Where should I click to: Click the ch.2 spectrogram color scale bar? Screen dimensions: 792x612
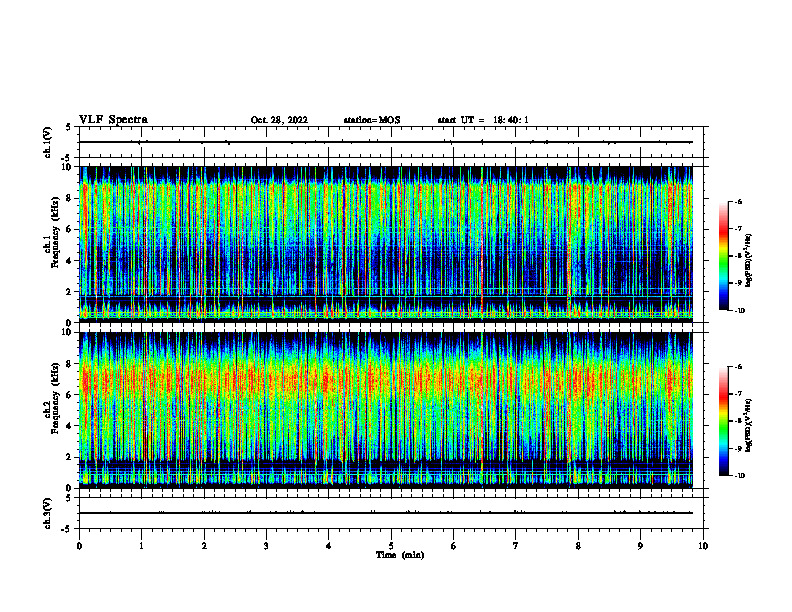pyautogui.click(x=723, y=421)
